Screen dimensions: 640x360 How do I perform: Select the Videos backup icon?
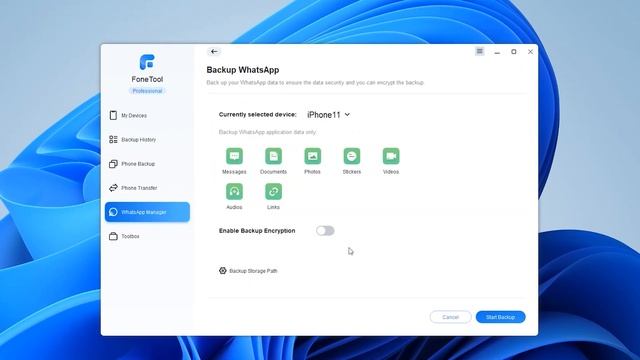pos(391,156)
